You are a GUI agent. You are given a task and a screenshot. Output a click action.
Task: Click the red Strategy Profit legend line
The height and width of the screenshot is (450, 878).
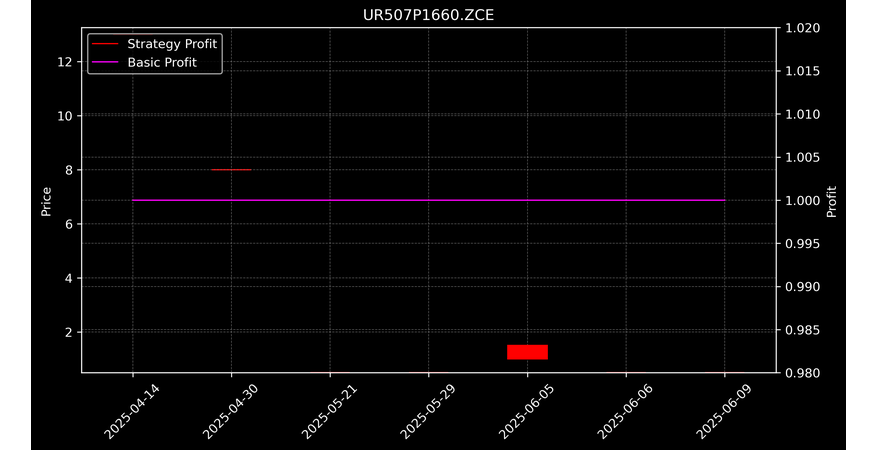pos(105,44)
